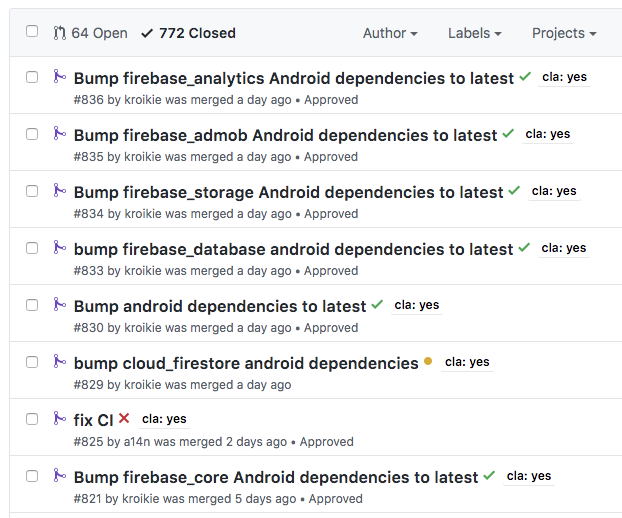Click author kroikie on PR #829
The width and height of the screenshot is (622, 518).
click(x=143, y=385)
